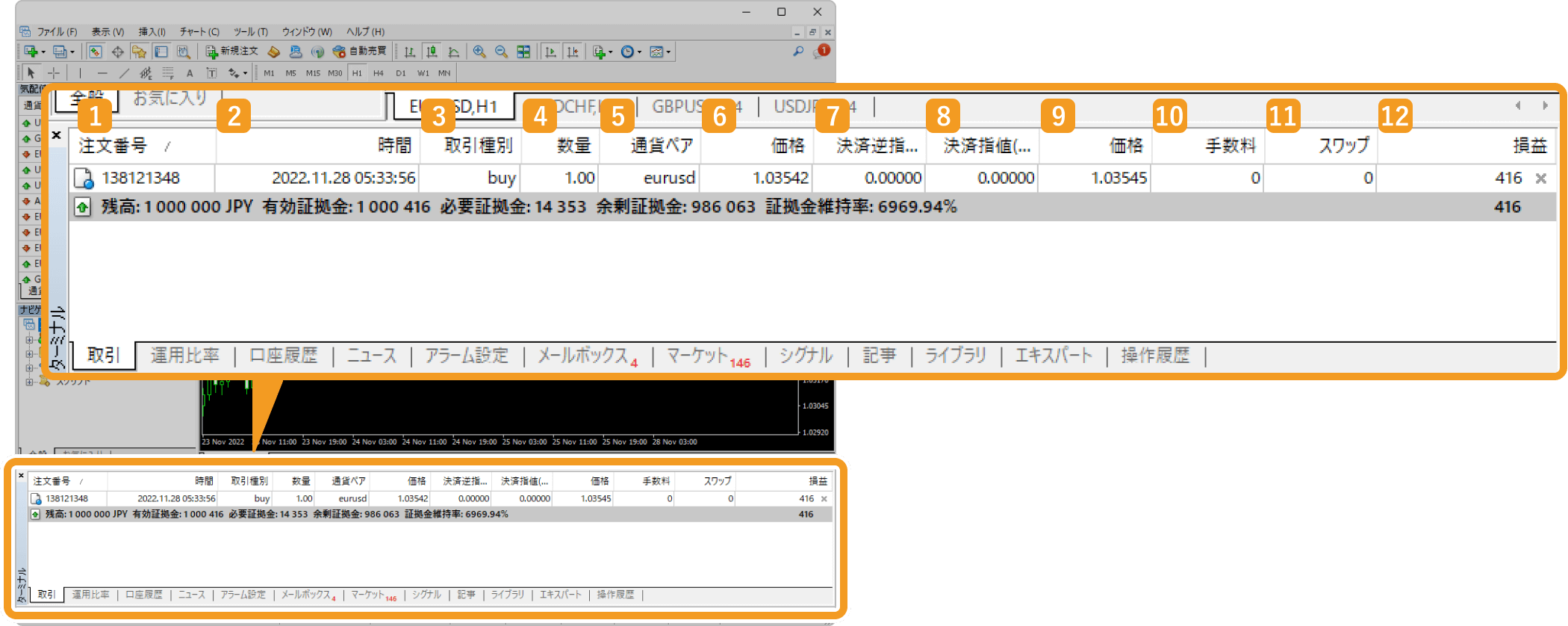Viewport: 1568px width, 626px height.
Task: Select the equidistant channel tool
Action: [x=146, y=72]
